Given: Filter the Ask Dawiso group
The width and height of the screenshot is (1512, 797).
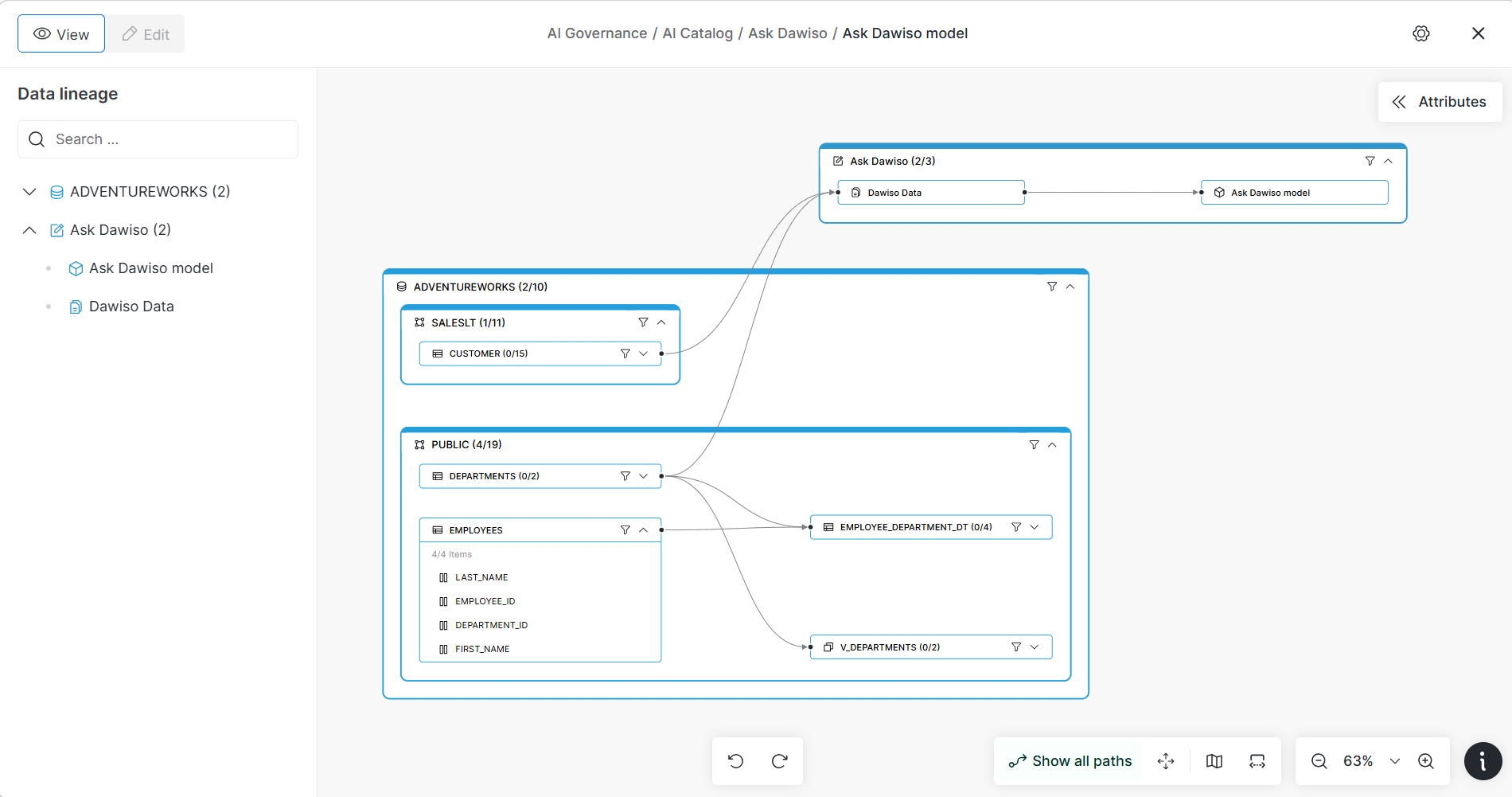Looking at the screenshot, I should (x=1370, y=161).
